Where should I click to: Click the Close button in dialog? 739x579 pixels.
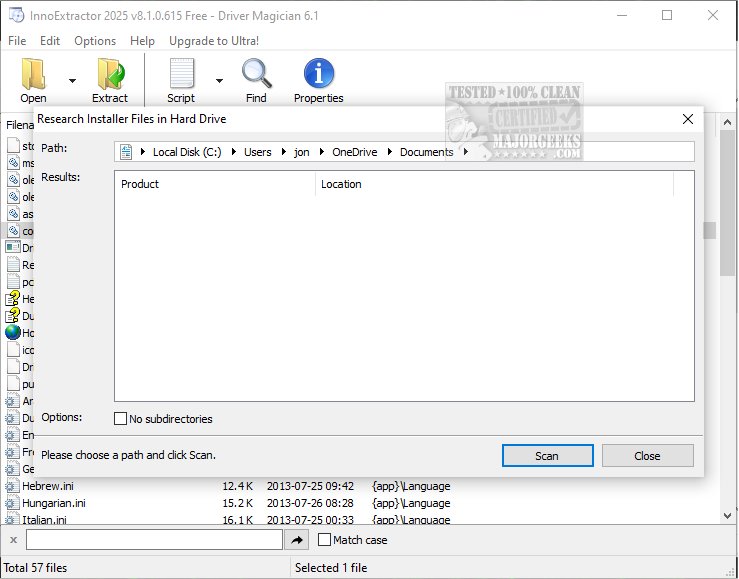click(647, 456)
